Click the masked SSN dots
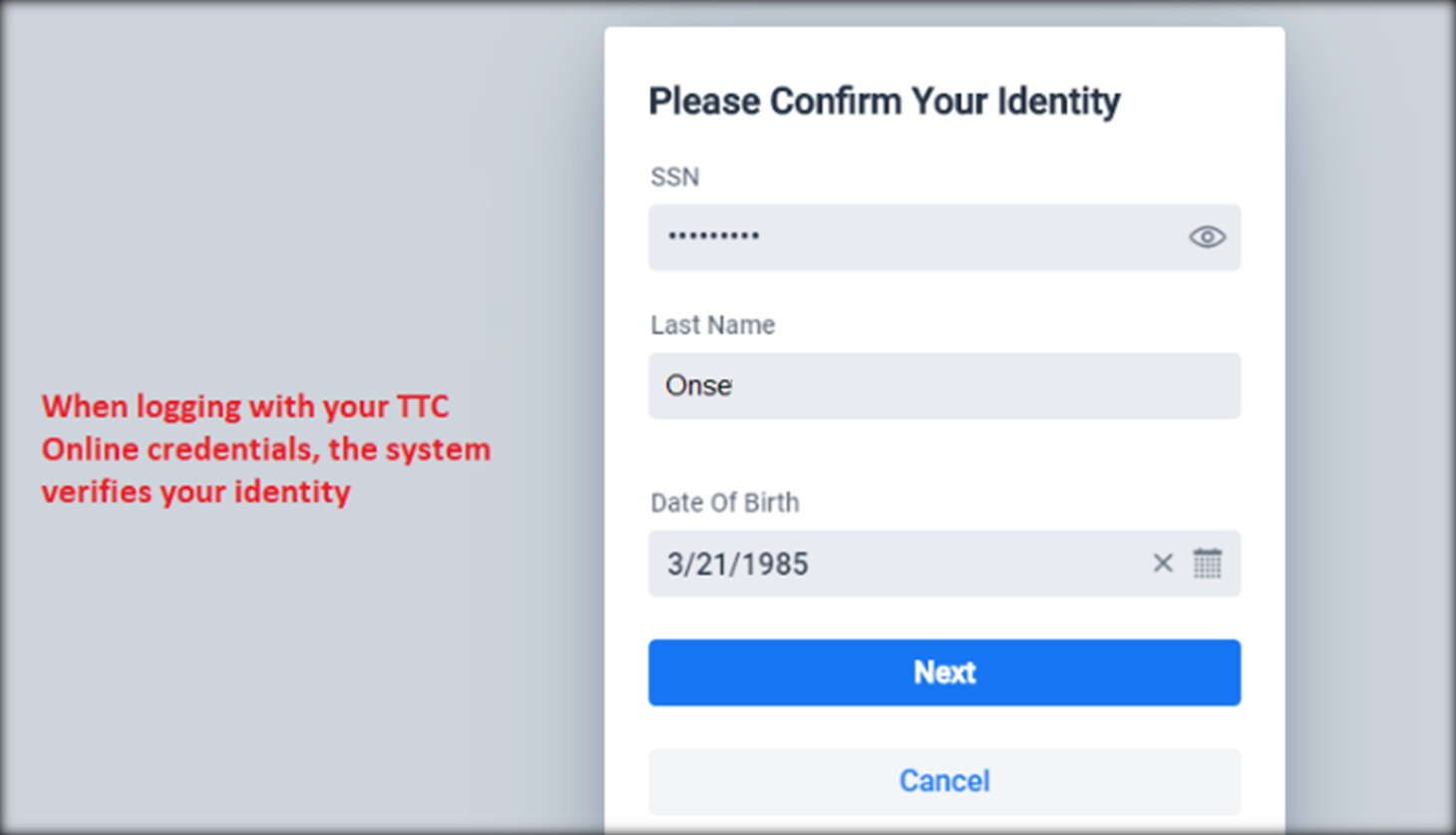This screenshot has width=1456, height=835. (714, 236)
